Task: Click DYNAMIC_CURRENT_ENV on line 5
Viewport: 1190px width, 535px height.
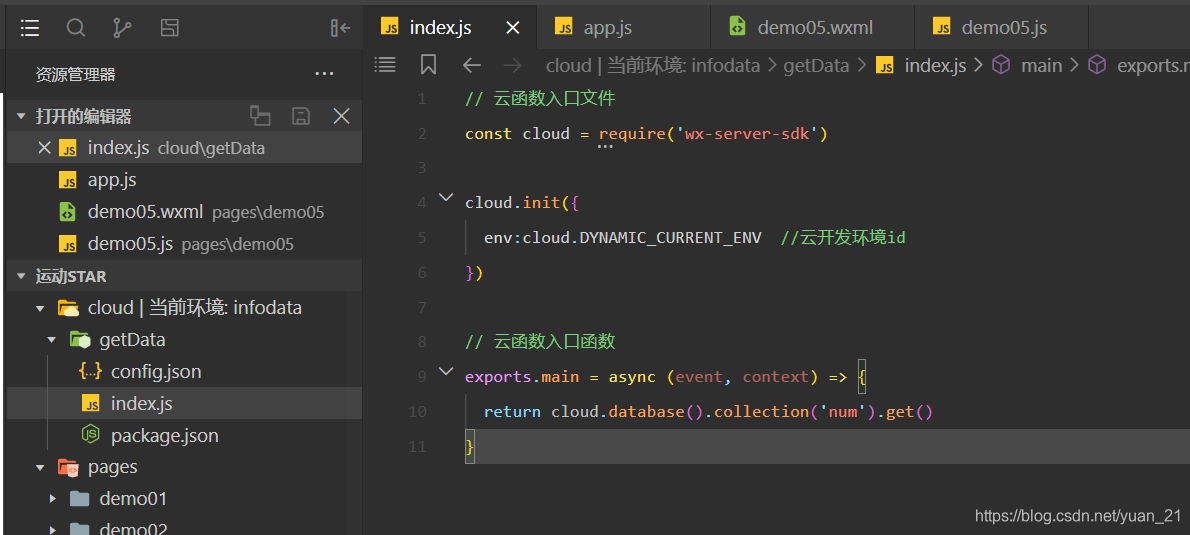Action: tap(670, 238)
